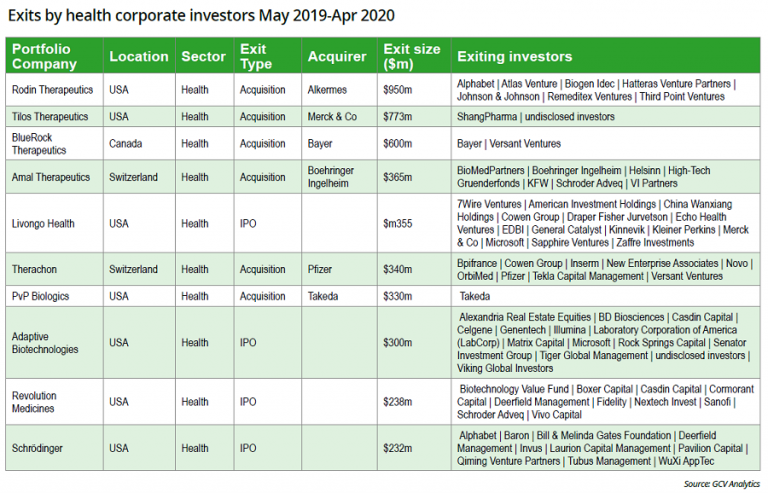Image resolution: width=768 pixels, height=493 pixels.
Task: Click the Source: GCV Analytics text
Action: coord(715,483)
